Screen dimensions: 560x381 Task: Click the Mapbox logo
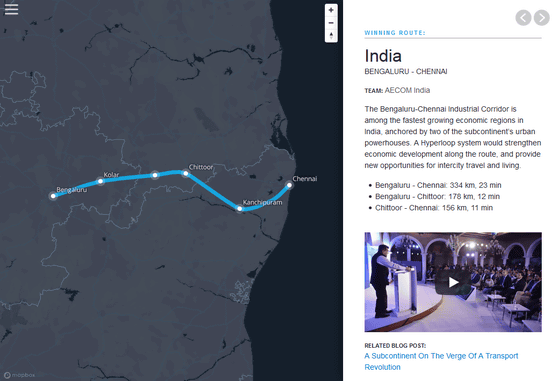point(20,375)
